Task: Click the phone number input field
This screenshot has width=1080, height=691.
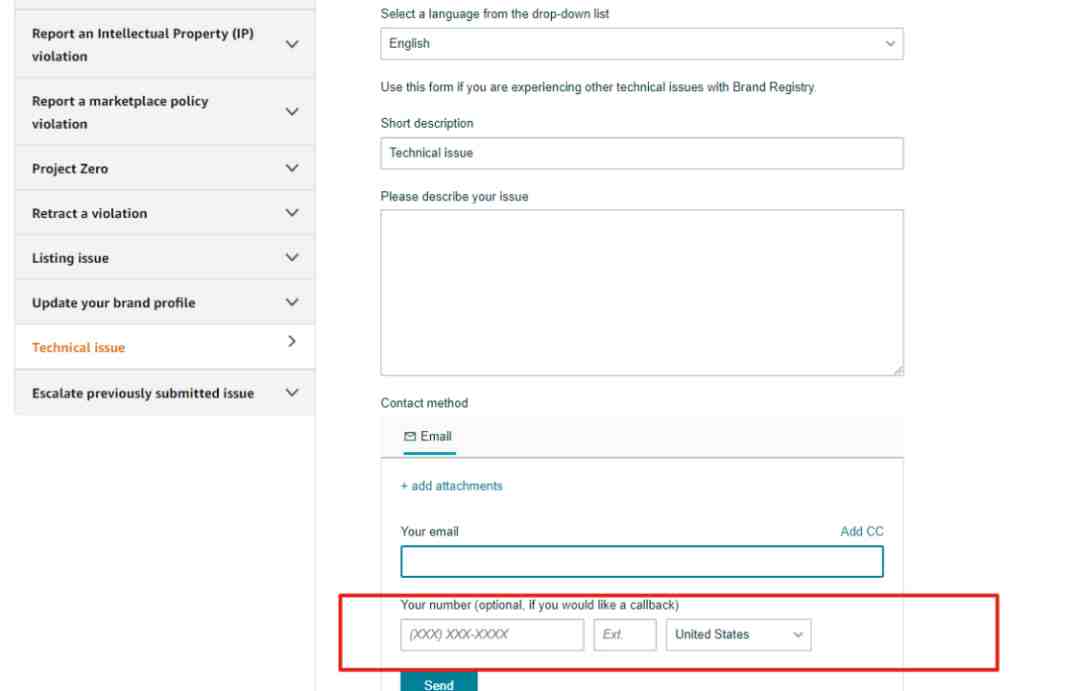Action: tap(492, 635)
